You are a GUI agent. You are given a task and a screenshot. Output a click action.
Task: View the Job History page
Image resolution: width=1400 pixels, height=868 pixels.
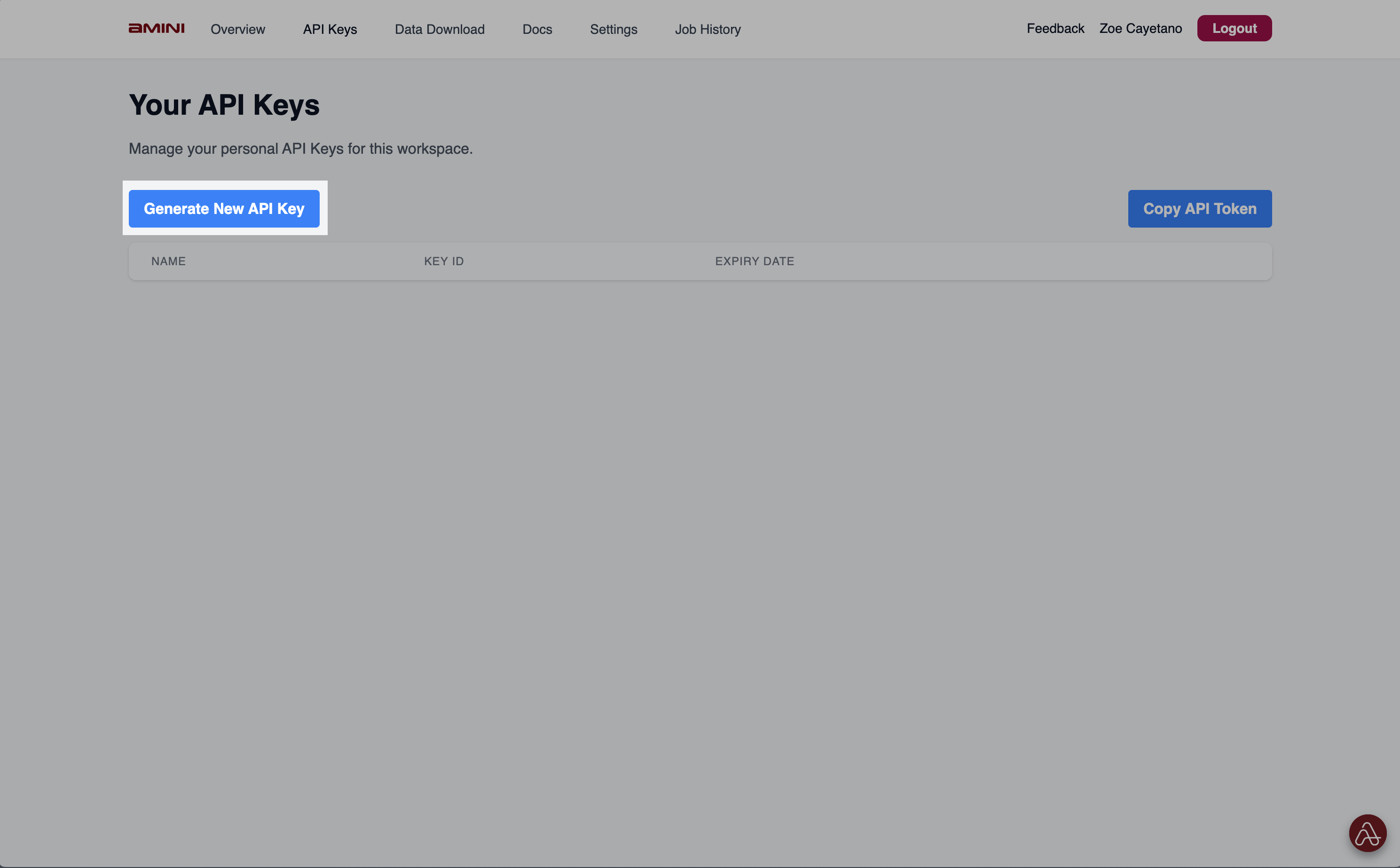(x=708, y=29)
